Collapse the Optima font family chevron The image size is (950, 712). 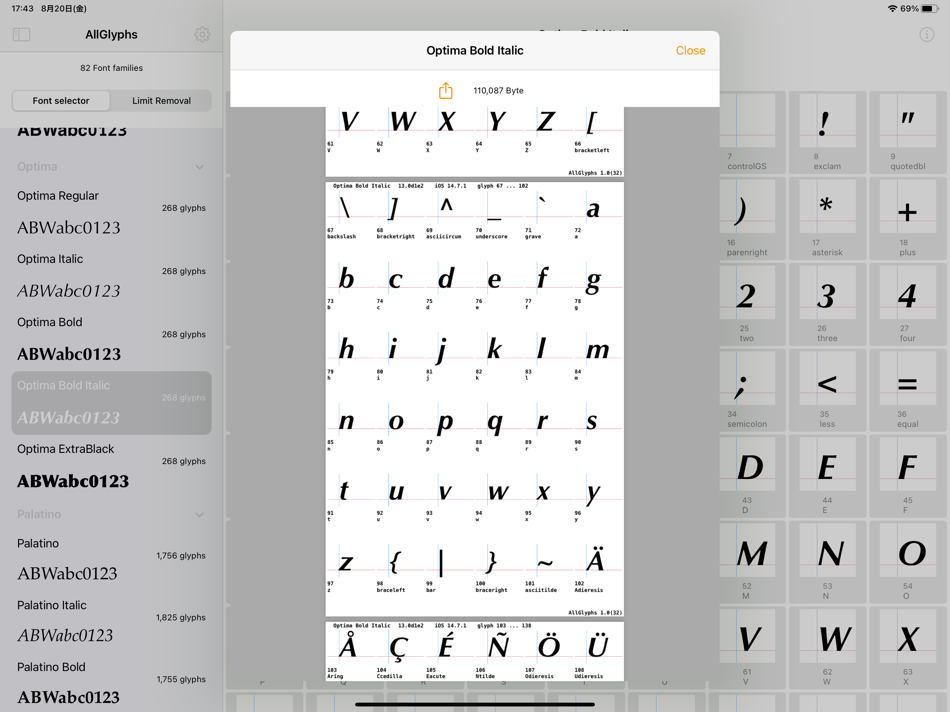click(x=199, y=167)
